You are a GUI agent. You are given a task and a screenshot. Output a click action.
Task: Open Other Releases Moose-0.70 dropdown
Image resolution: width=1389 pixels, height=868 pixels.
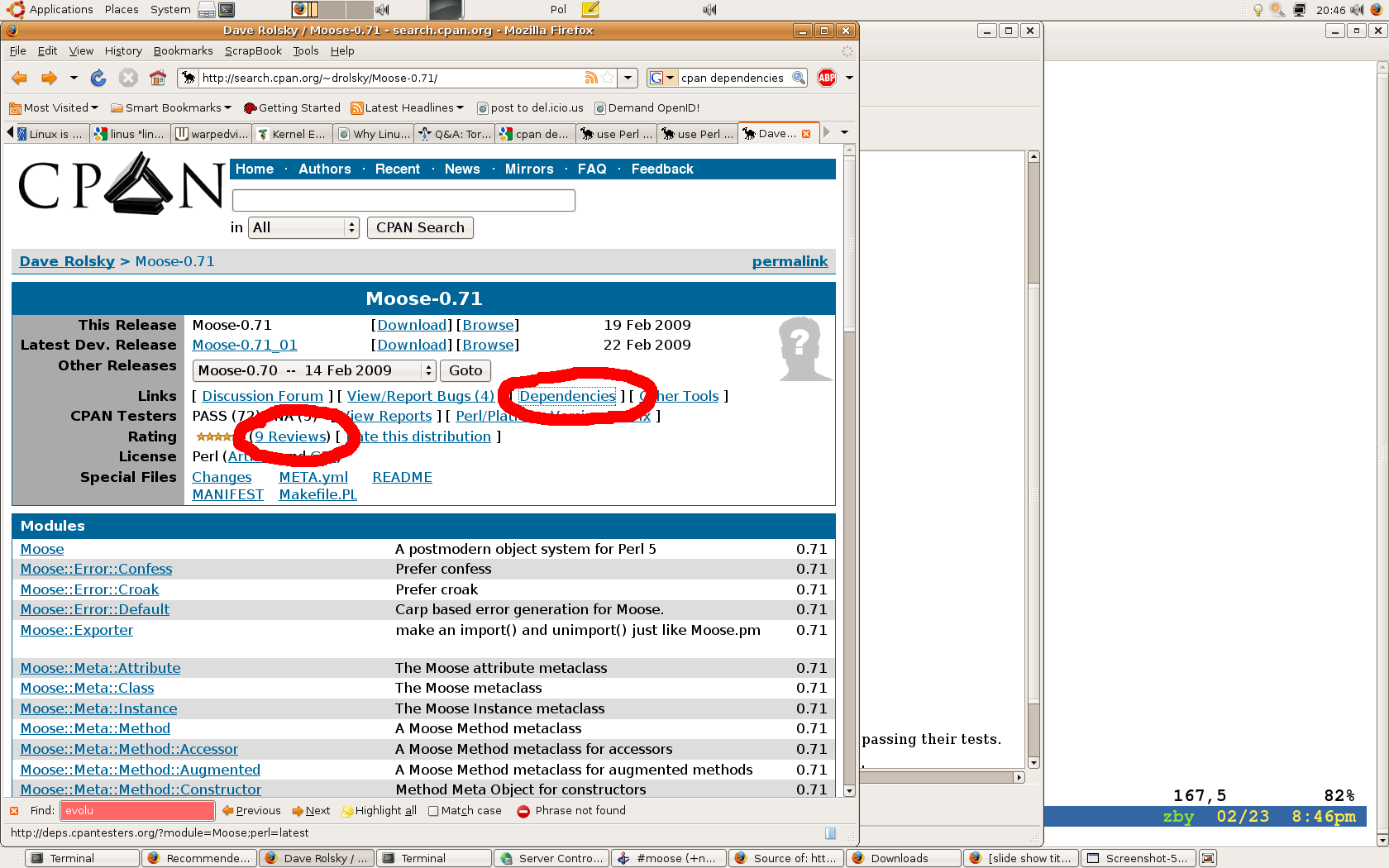pos(314,370)
